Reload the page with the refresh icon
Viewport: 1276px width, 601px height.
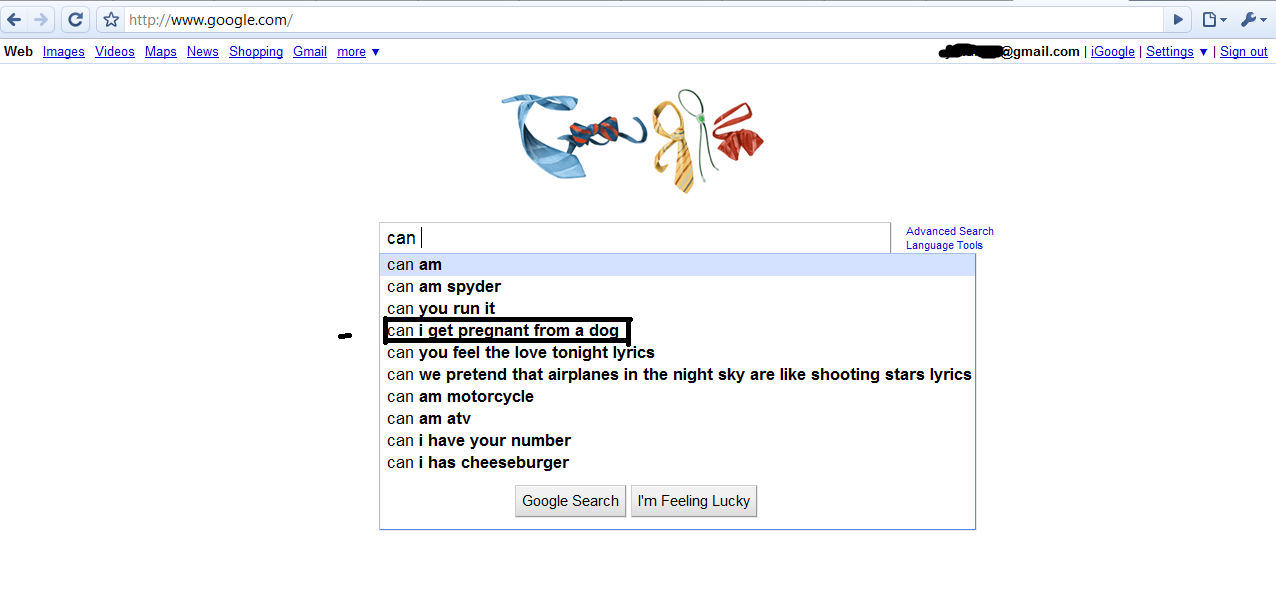pos(75,19)
